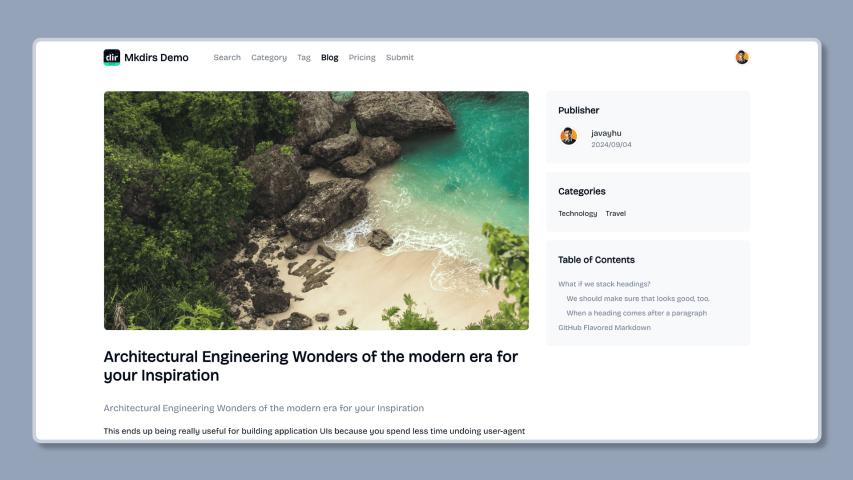Click the beach cover image
This screenshot has height=480, width=853.
(x=316, y=210)
